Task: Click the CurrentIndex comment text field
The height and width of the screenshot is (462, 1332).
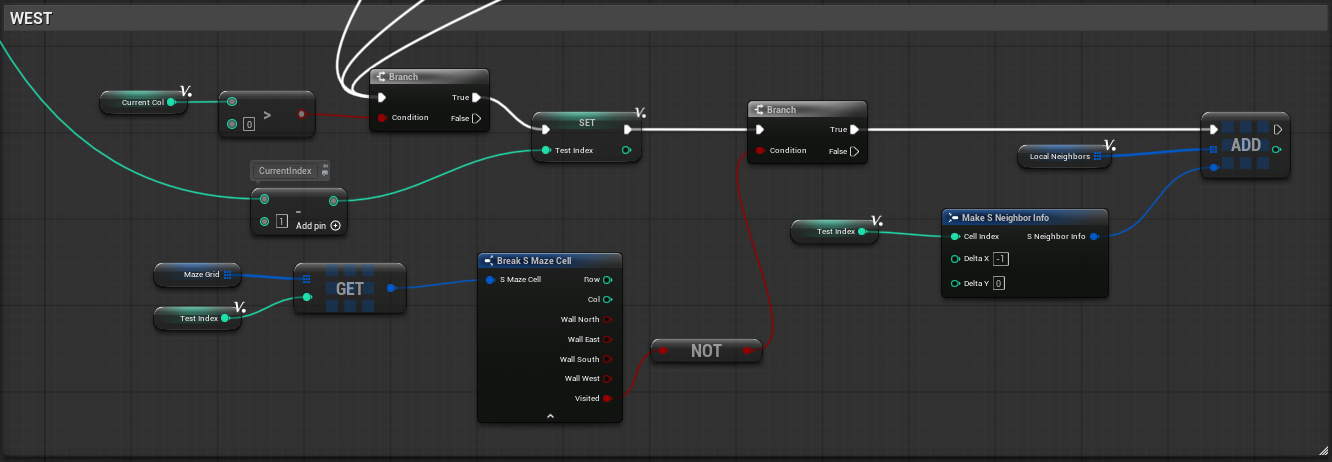Action: tap(285, 171)
